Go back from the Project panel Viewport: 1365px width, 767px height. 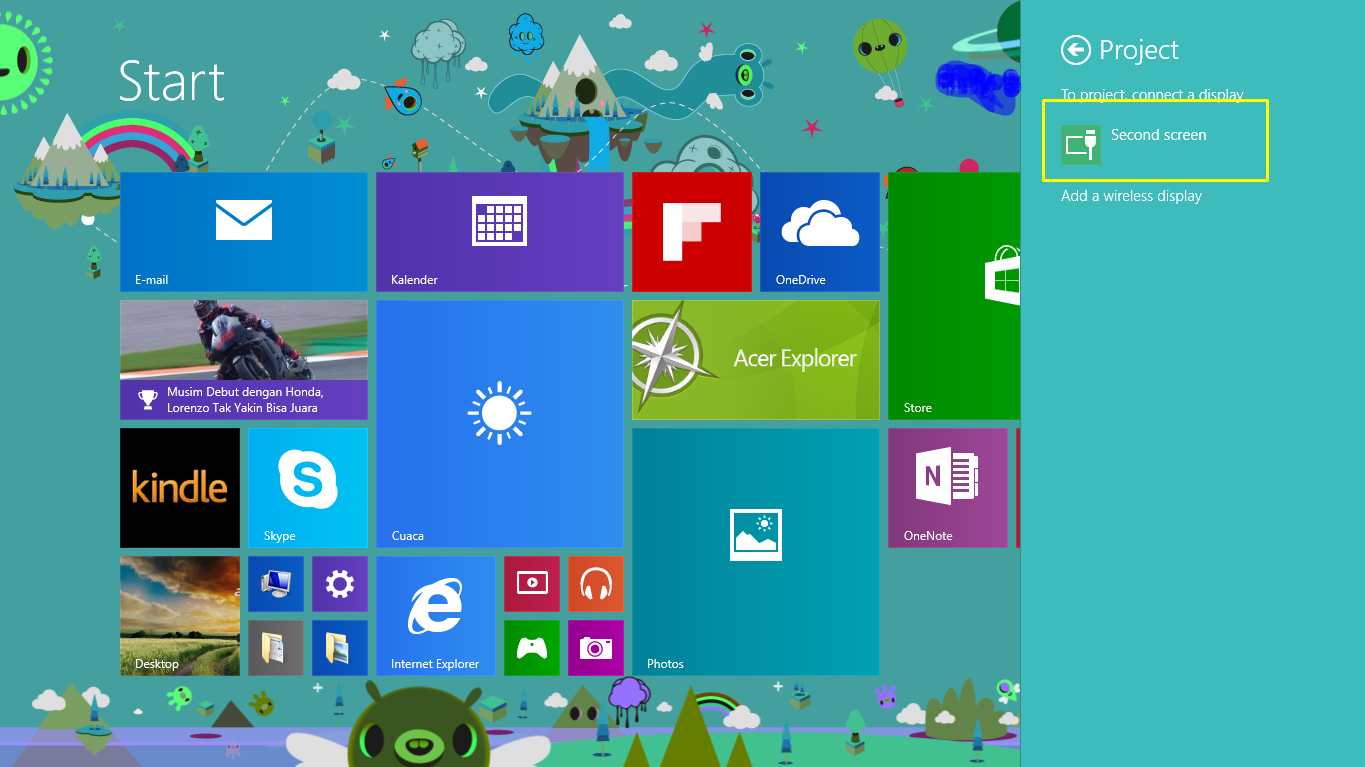pyautogui.click(x=1076, y=50)
